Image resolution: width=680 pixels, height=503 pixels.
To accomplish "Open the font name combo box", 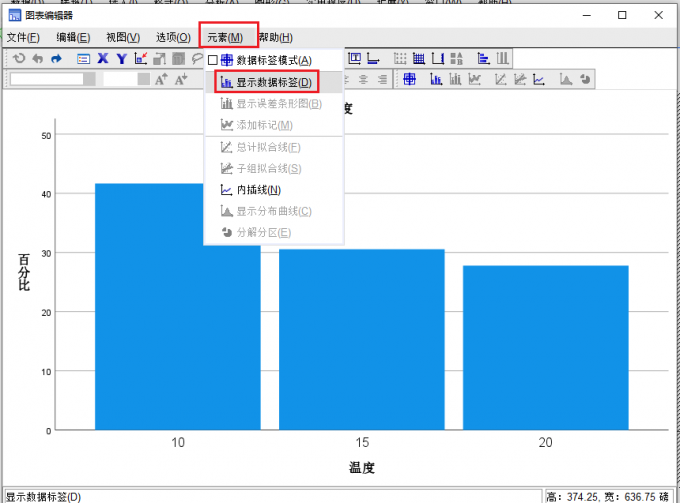I will tap(52, 79).
